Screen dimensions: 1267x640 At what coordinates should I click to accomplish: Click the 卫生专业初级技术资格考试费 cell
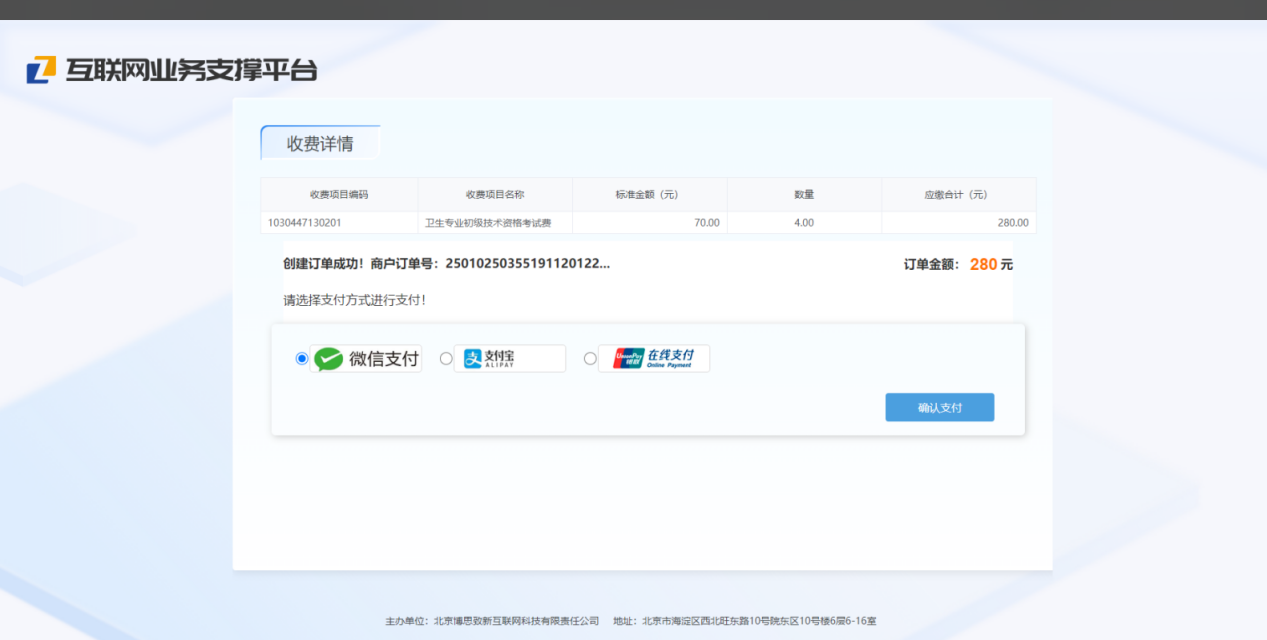click(488, 223)
